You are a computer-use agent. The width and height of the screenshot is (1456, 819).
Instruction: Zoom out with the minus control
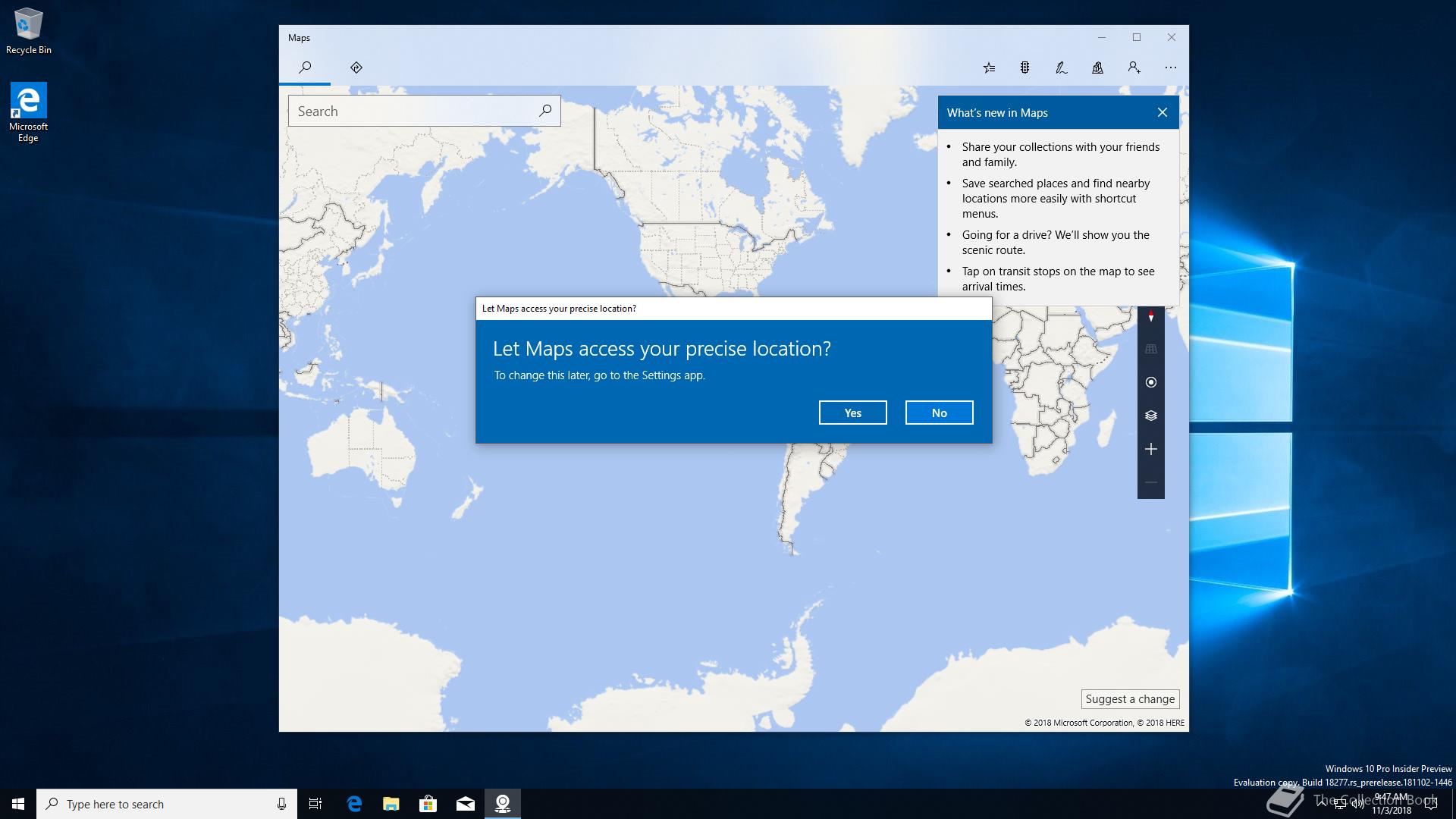pos(1150,482)
